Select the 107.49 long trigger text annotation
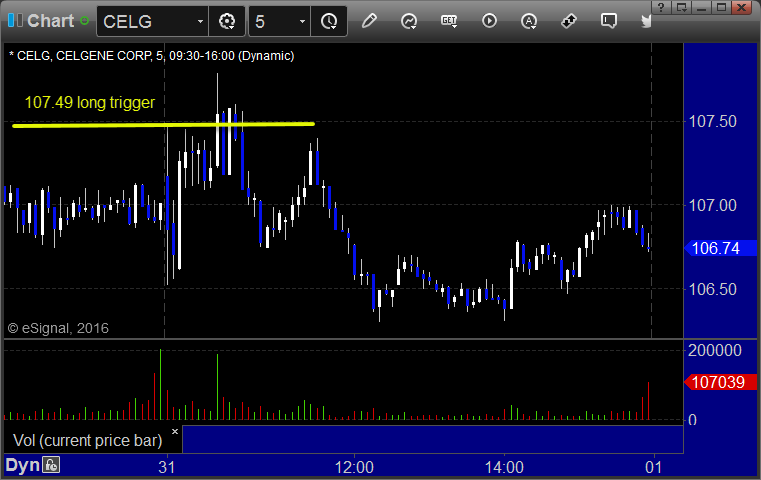 pos(90,102)
